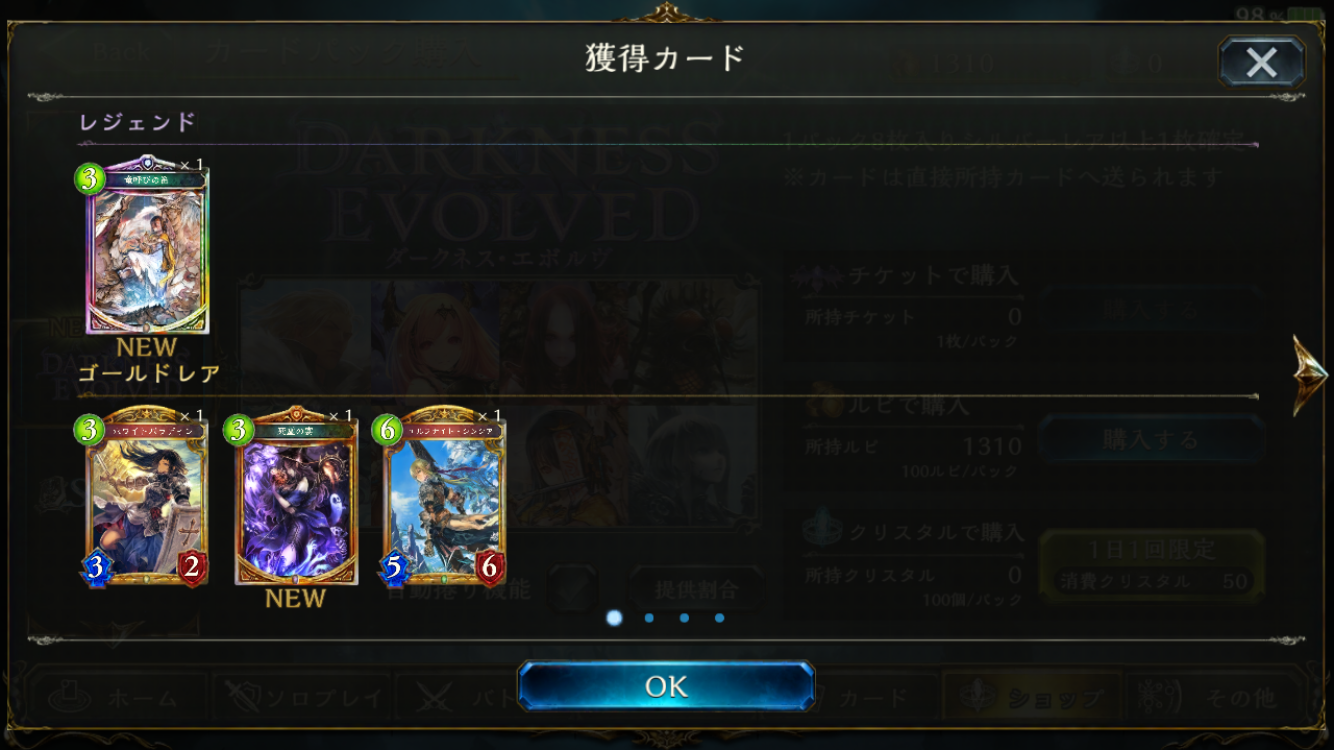
Task: View the 6-cost card with 5/6 stats
Action: click(444, 498)
